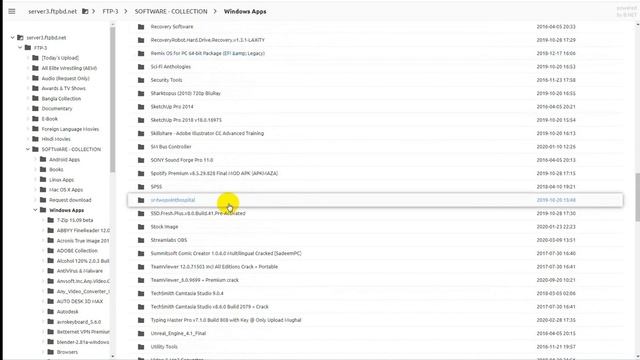This screenshot has height=360, width=640.
Task: Open TechSmith Camtasia Studio 9.0.4 folder
Action: click(x=187, y=293)
